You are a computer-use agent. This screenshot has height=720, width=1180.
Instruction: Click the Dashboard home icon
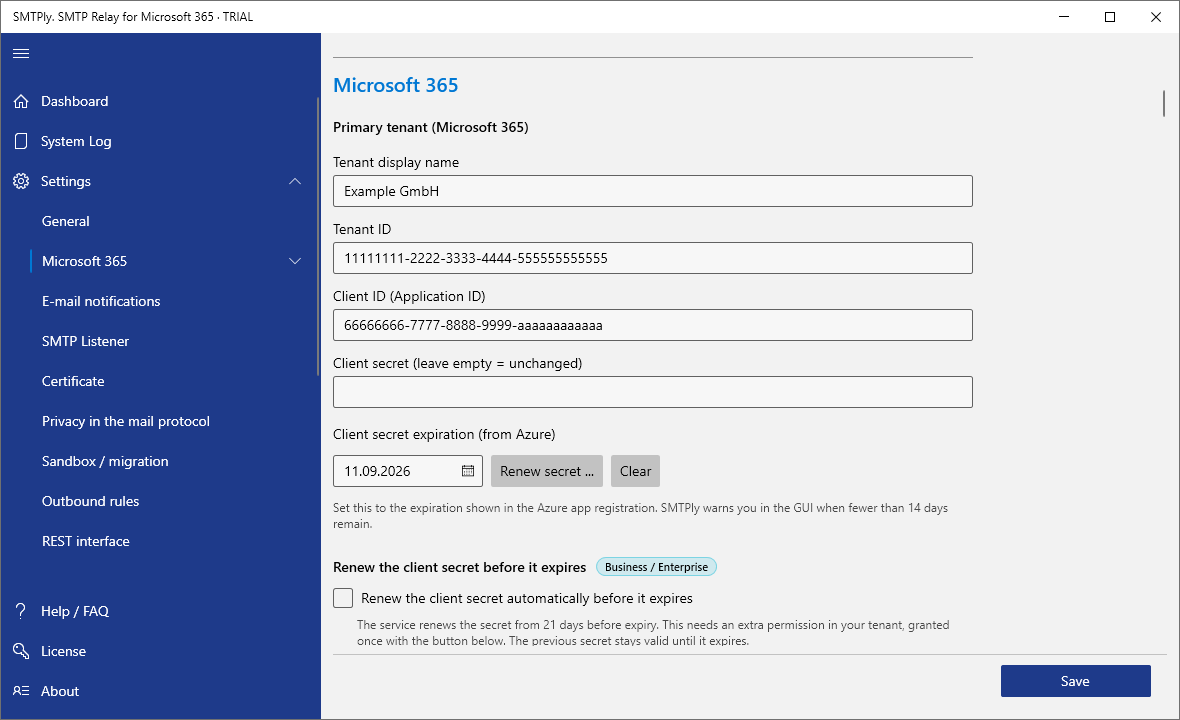coord(21,101)
